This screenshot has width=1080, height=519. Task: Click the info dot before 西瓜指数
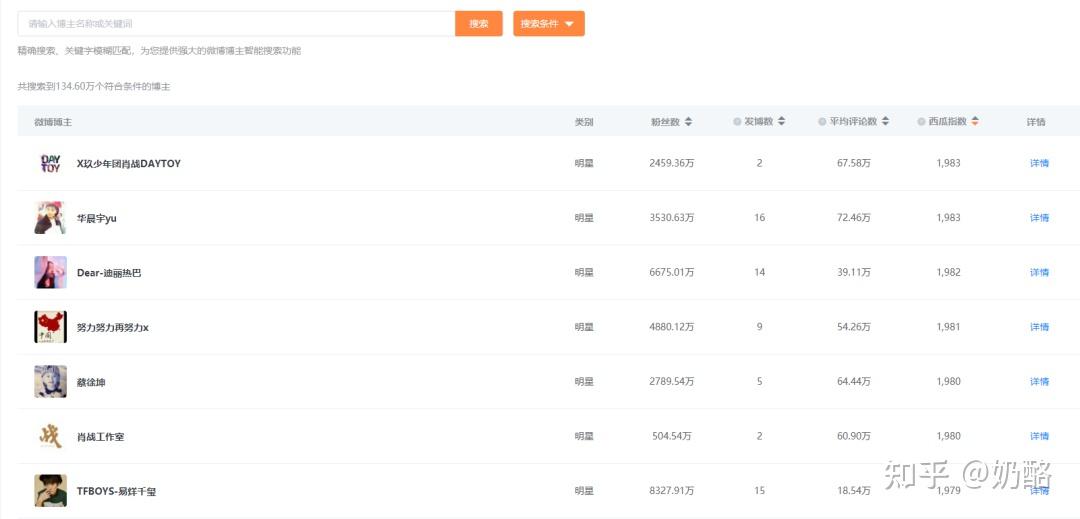[x=921, y=122]
